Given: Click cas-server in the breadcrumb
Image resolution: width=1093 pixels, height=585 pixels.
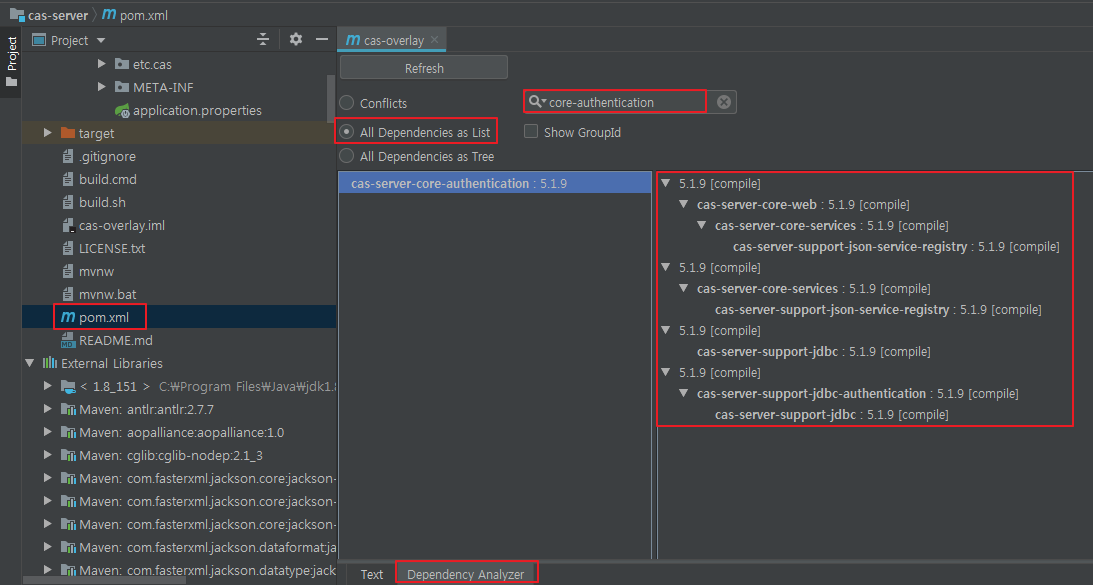Looking at the screenshot, I should point(58,15).
